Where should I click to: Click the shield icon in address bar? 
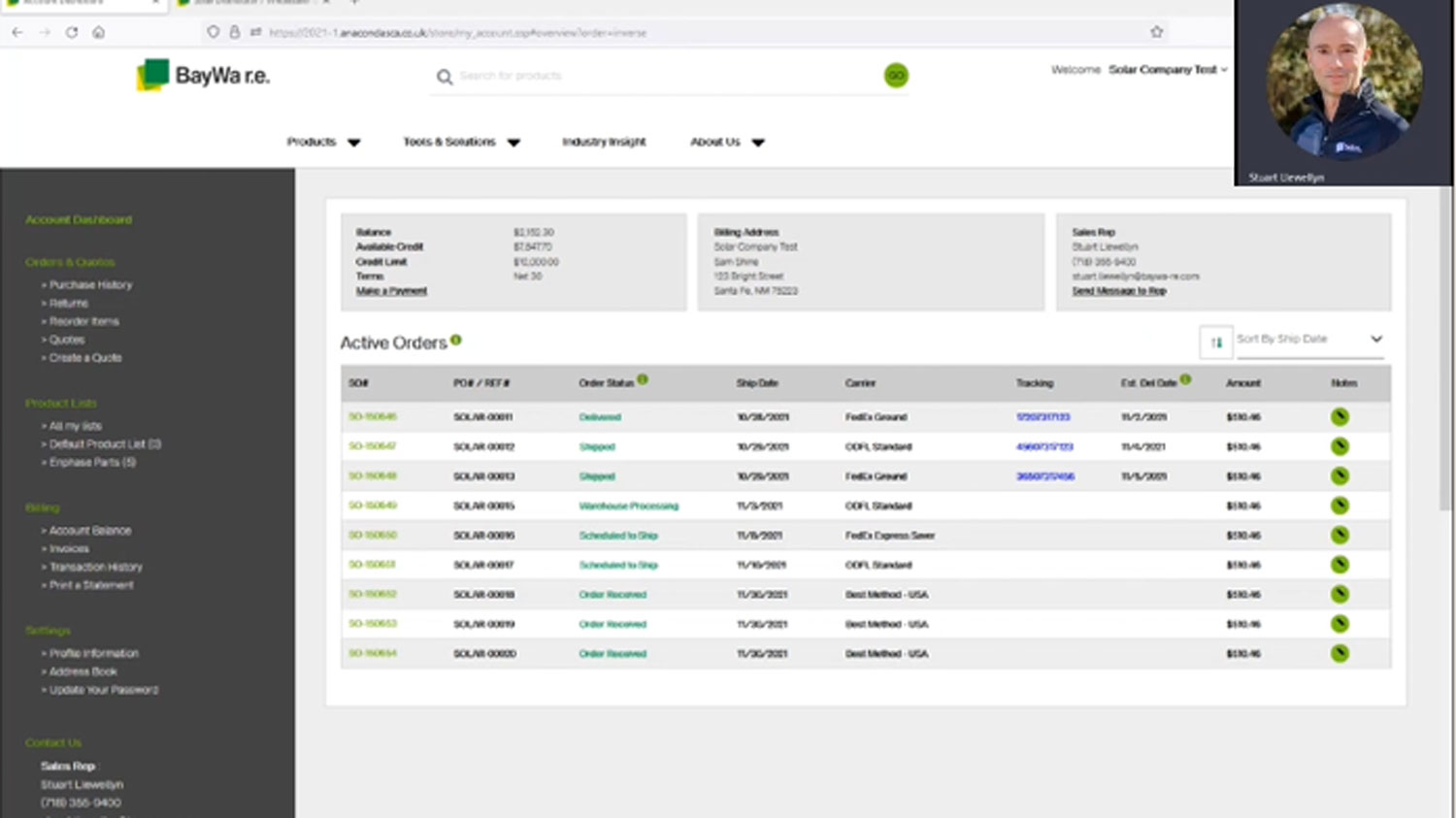tap(214, 32)
